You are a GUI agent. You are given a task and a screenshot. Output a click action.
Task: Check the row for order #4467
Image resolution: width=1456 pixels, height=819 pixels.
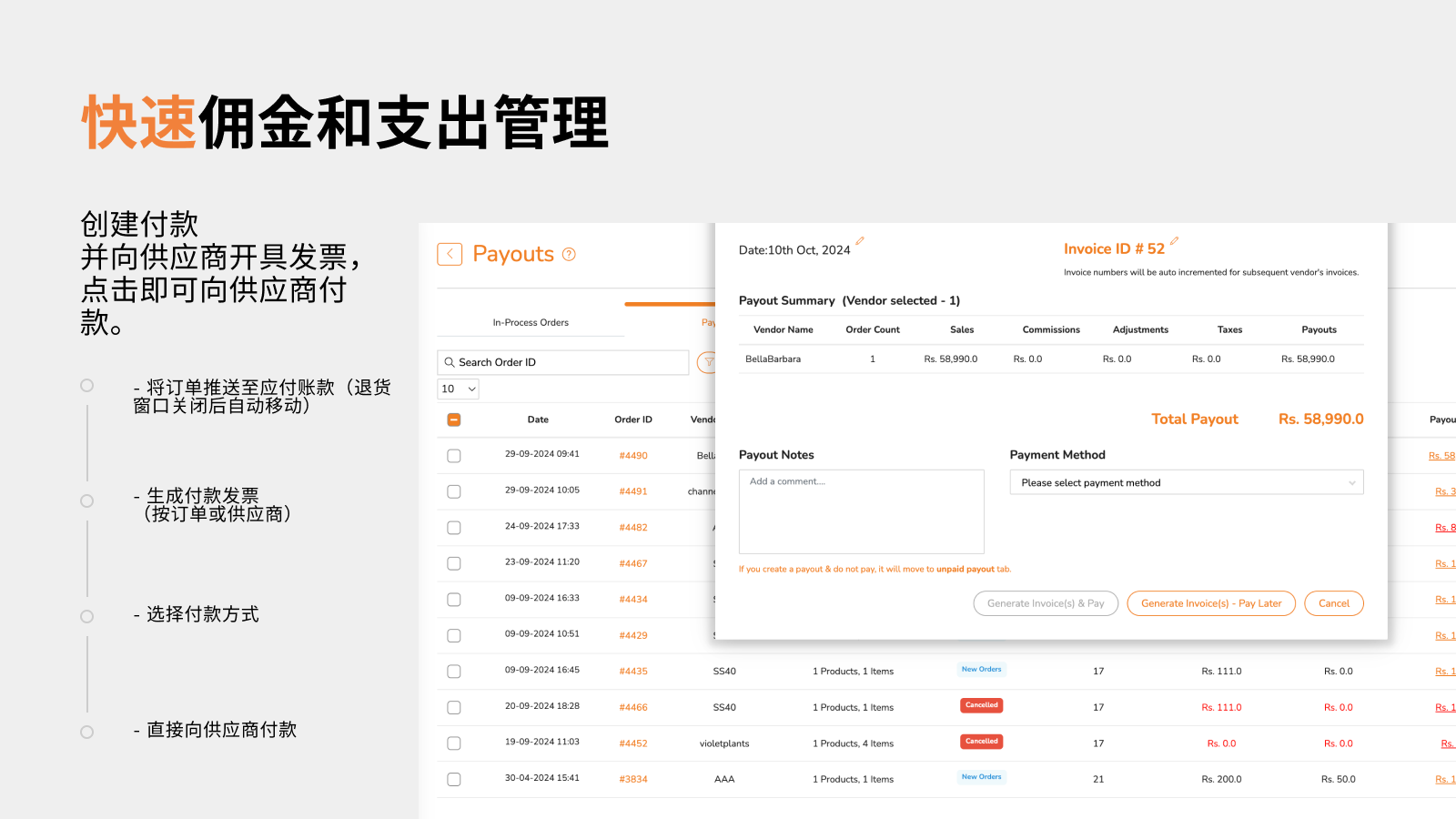tap(454, 563)
